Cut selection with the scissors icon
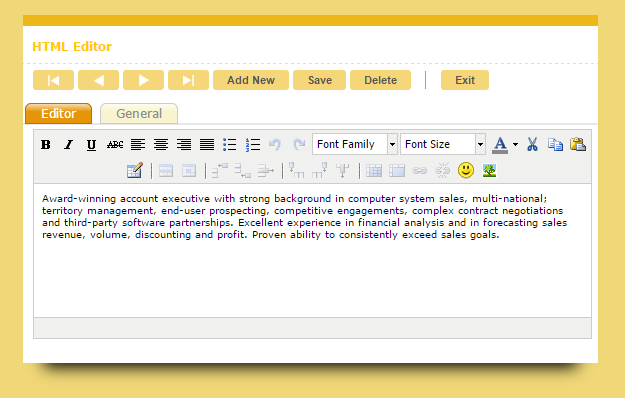Viewport: 625px width, 398px height. click(x=532, y=144)
